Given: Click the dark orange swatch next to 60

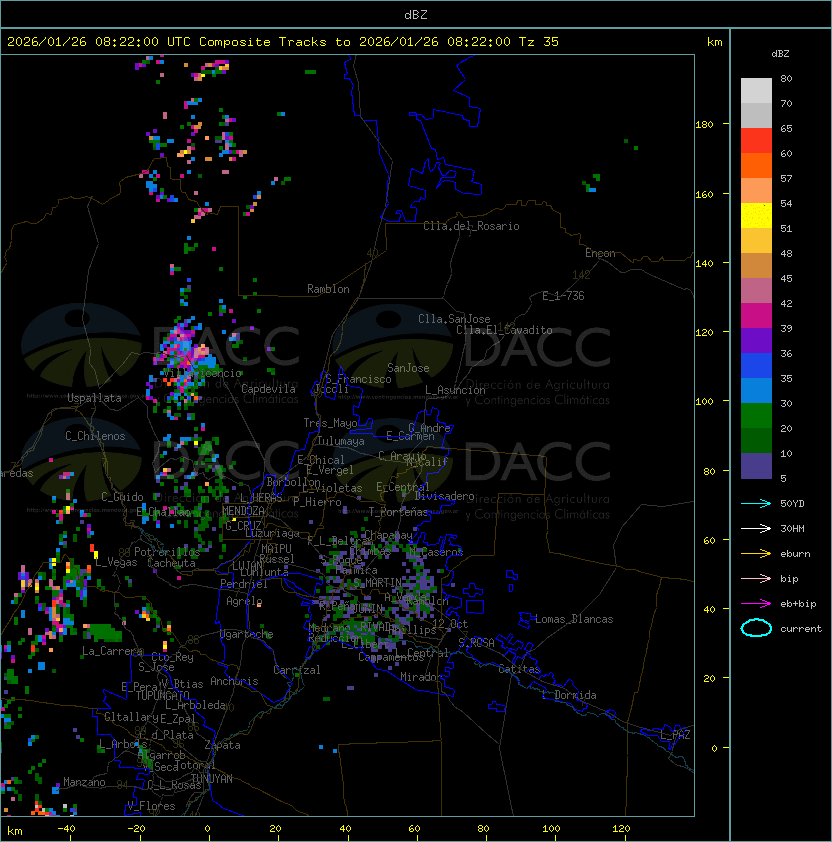Looking at the screenshot, I should (756, 165).
